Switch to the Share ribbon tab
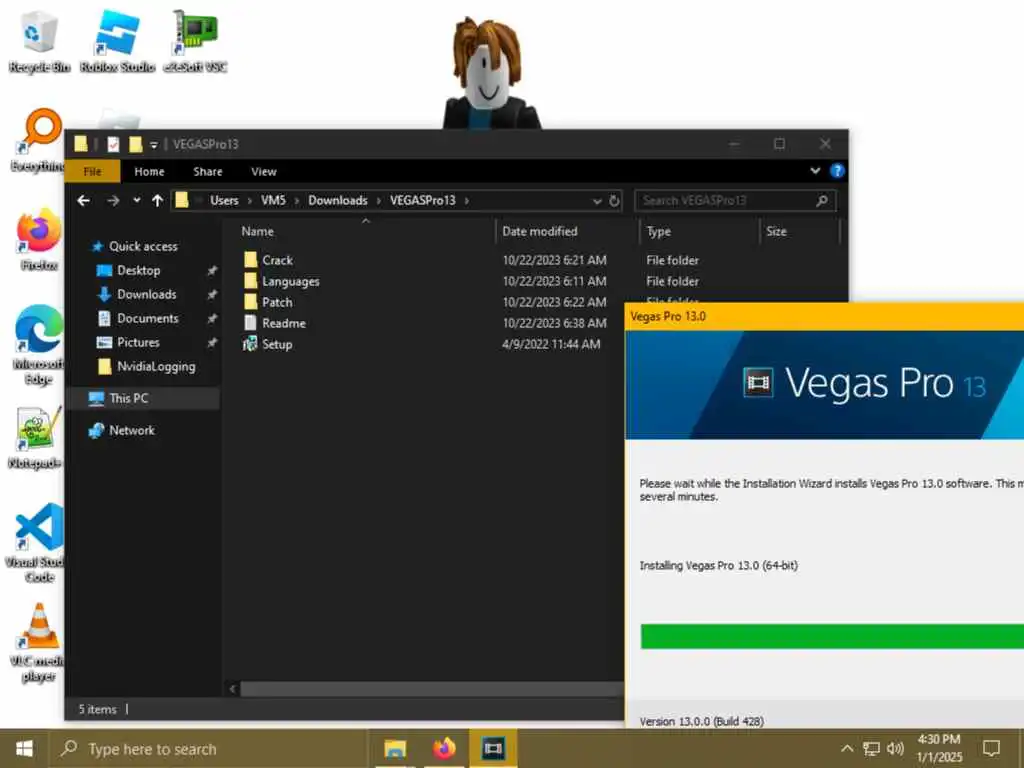 tap(208, 172)
